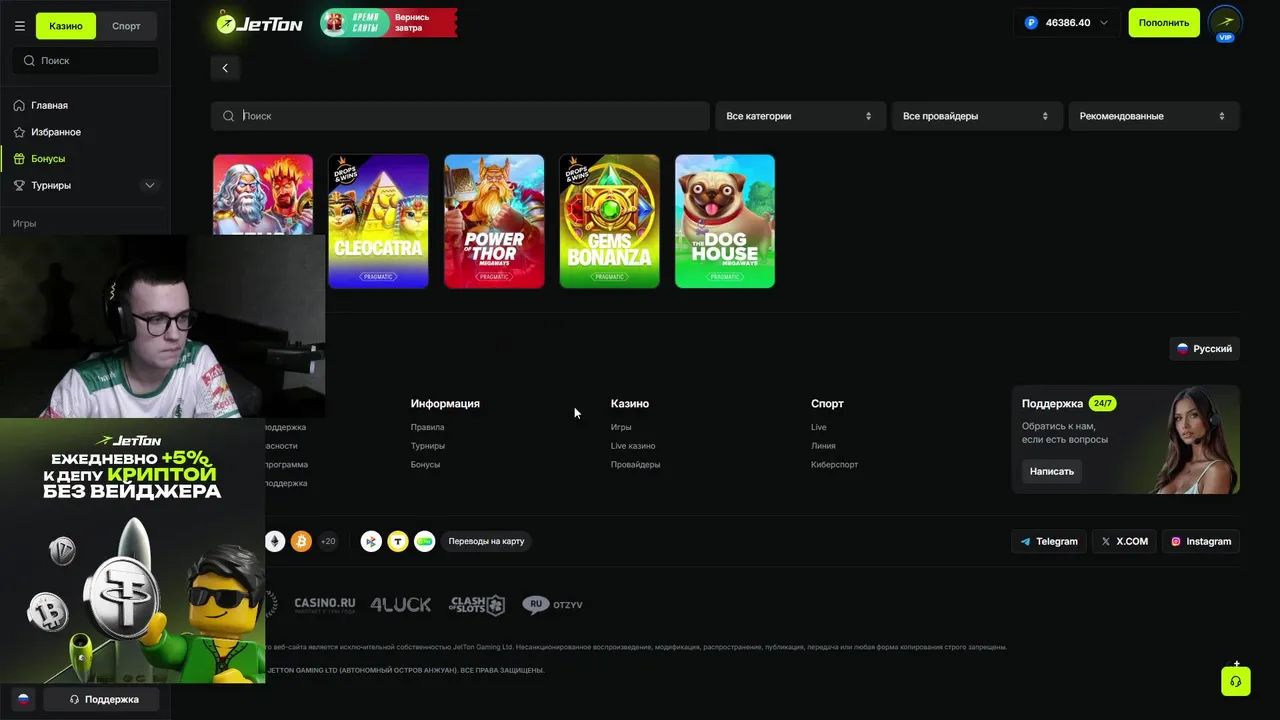Image resolution: width=1280 pixels, height=720 pixels.
Task: Open the Gems Bonanza game thumbnail
Action: point(609,221)
